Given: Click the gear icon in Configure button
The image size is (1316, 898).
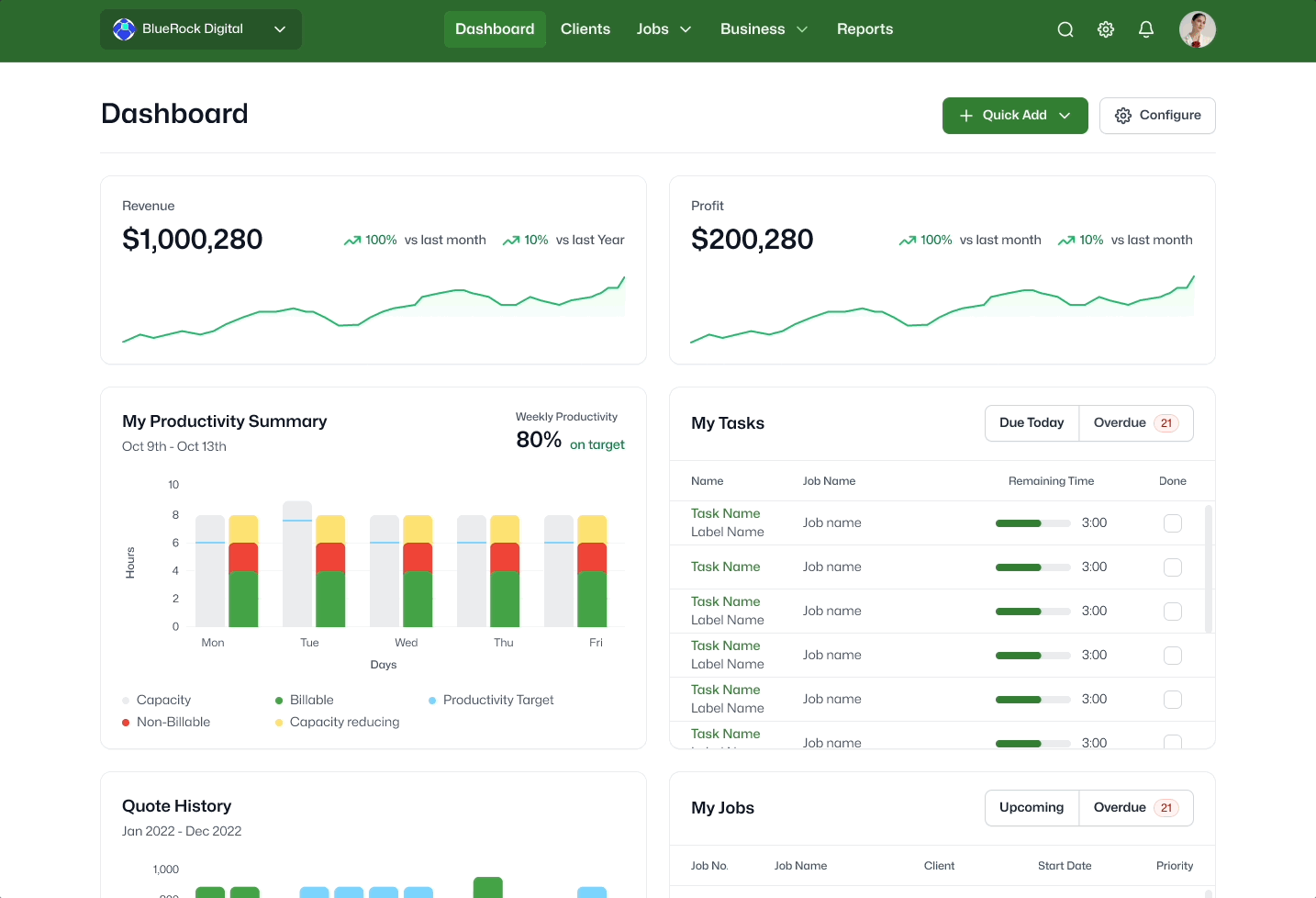Looking at the screenshot, I should (x=1123, y=116).
